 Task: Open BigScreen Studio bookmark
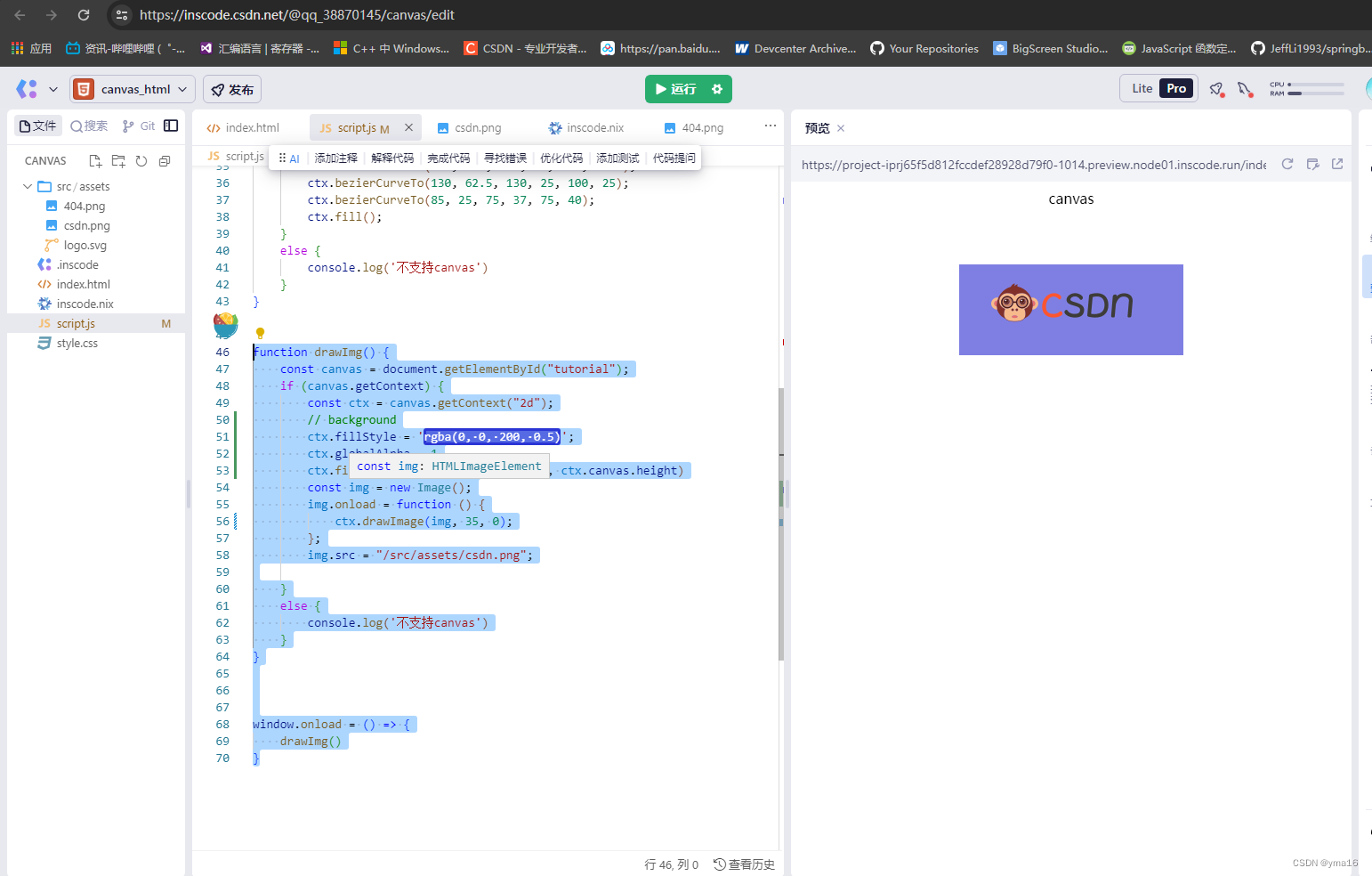(1051, 48)
